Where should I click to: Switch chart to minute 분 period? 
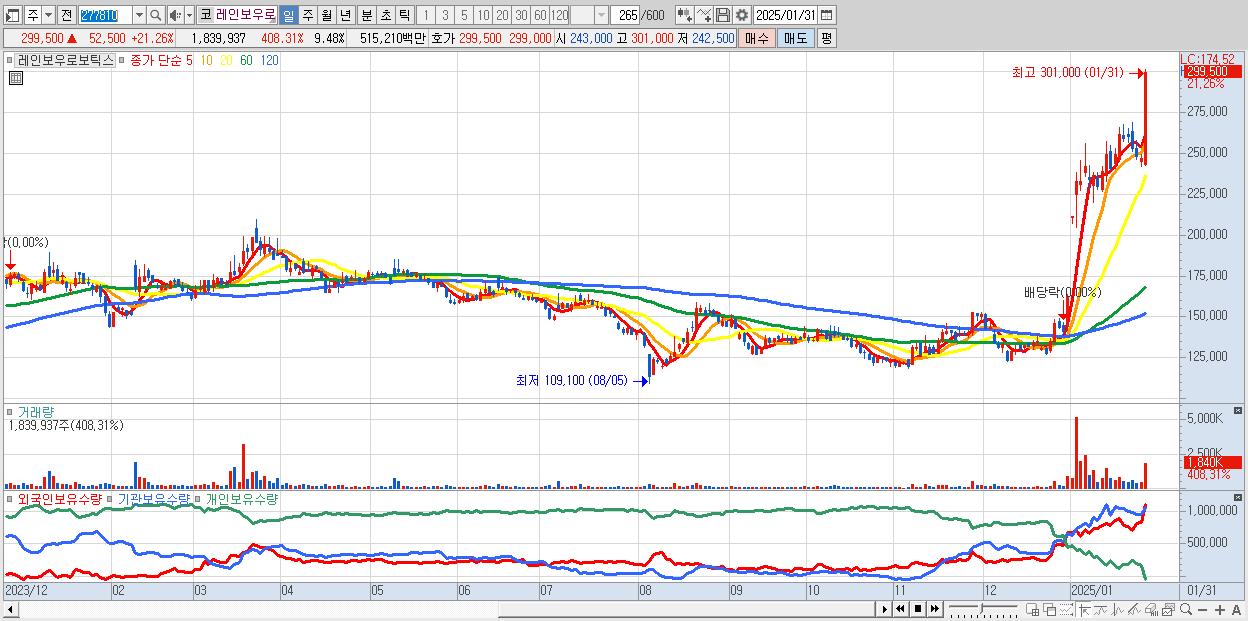pos(366,15)
